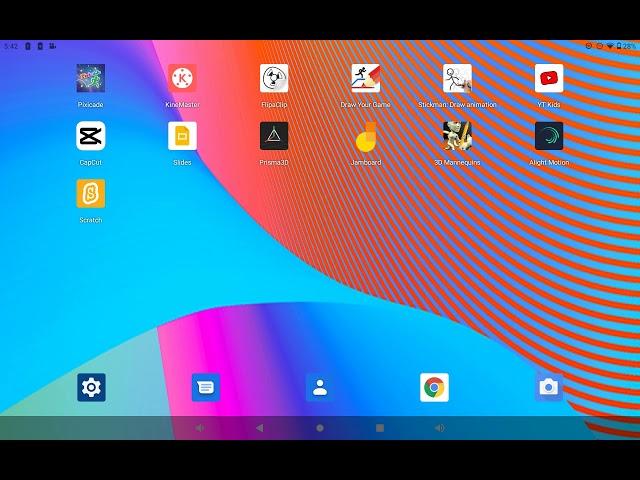This screenshot has width=640, height=480.
Task: Click the "3D Mannequins" label
Action: 457,162
